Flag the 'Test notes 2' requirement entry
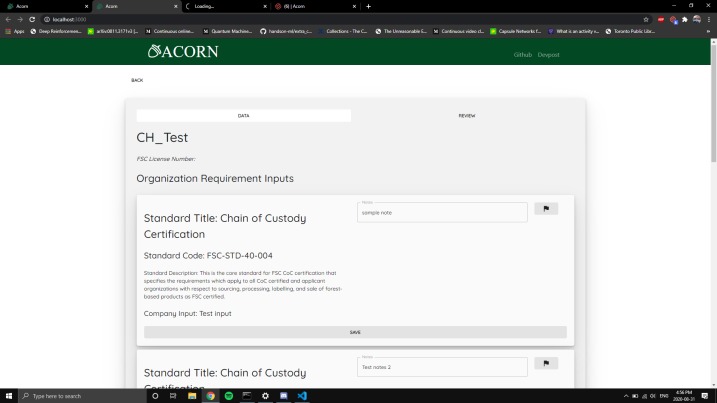717x403 pixels. click(x=546, y=363)
